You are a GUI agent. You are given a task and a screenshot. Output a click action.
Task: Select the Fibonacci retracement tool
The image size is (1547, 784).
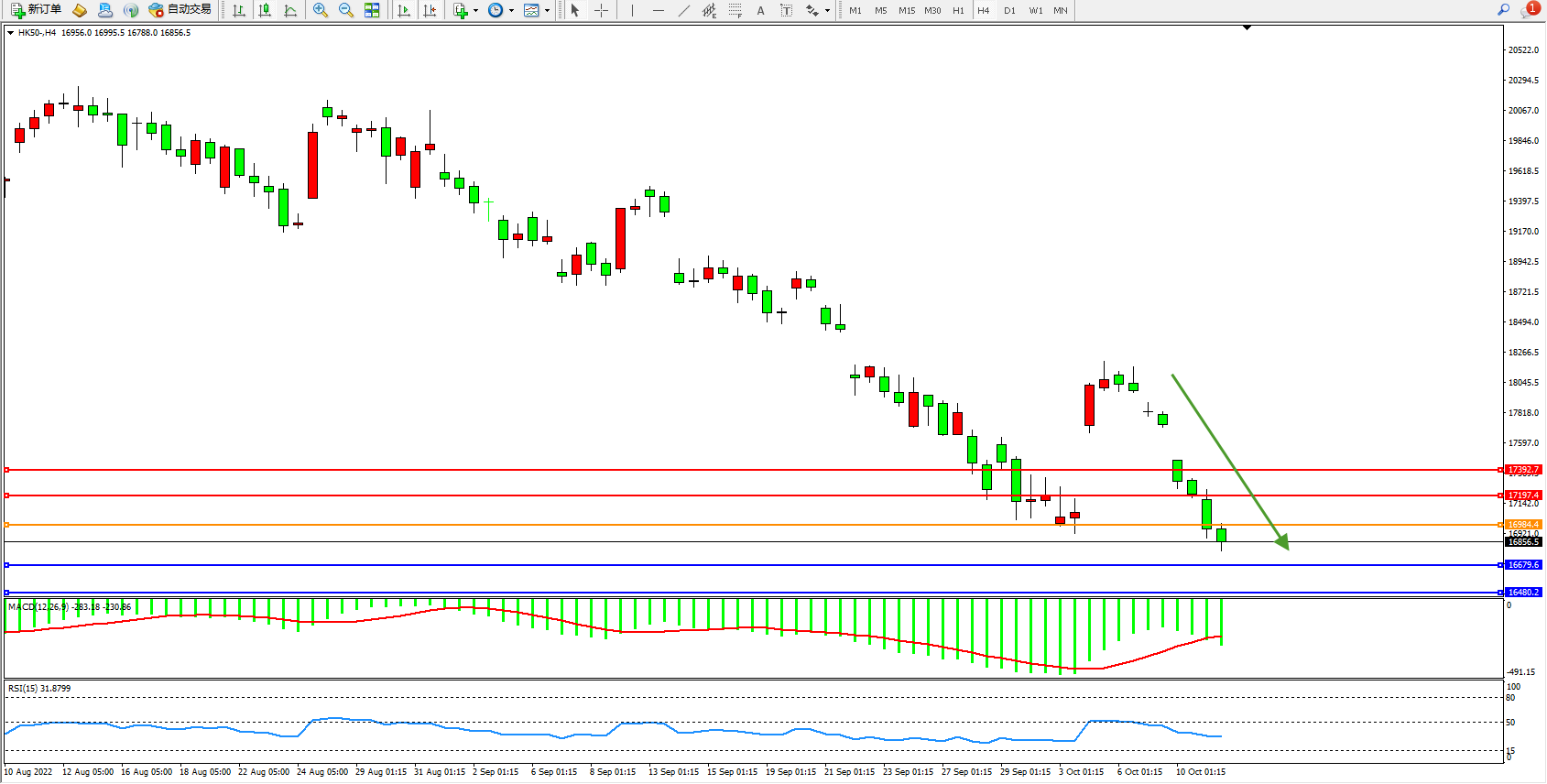pyautogui.click(x=735, y=10)
